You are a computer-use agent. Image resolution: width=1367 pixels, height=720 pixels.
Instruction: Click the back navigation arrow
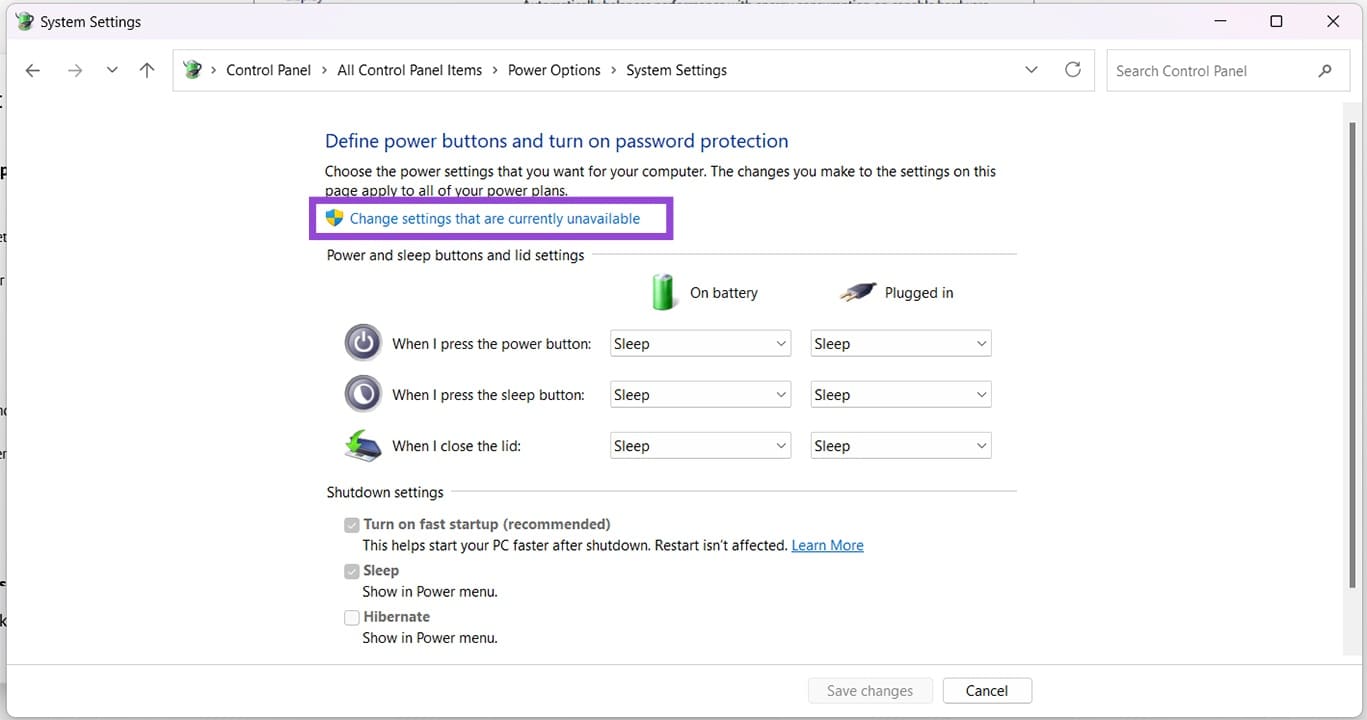(32, 70)
